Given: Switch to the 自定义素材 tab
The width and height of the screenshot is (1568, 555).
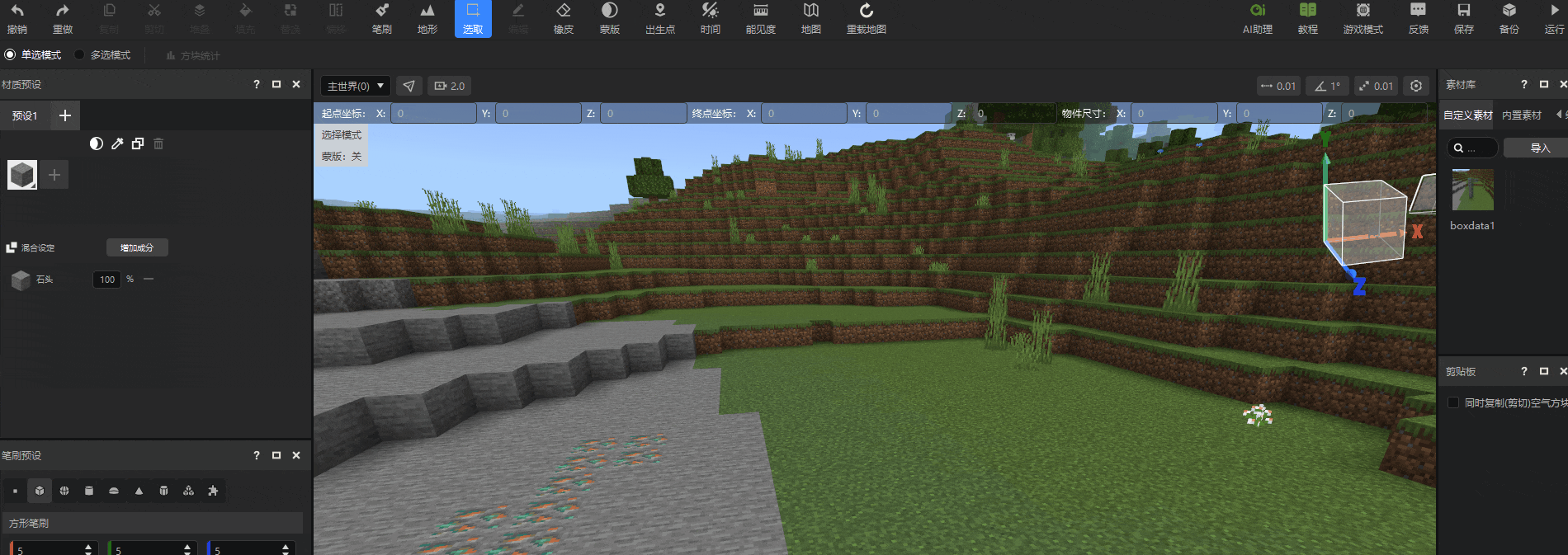Looking at the screenshot, I should 1467,115.
